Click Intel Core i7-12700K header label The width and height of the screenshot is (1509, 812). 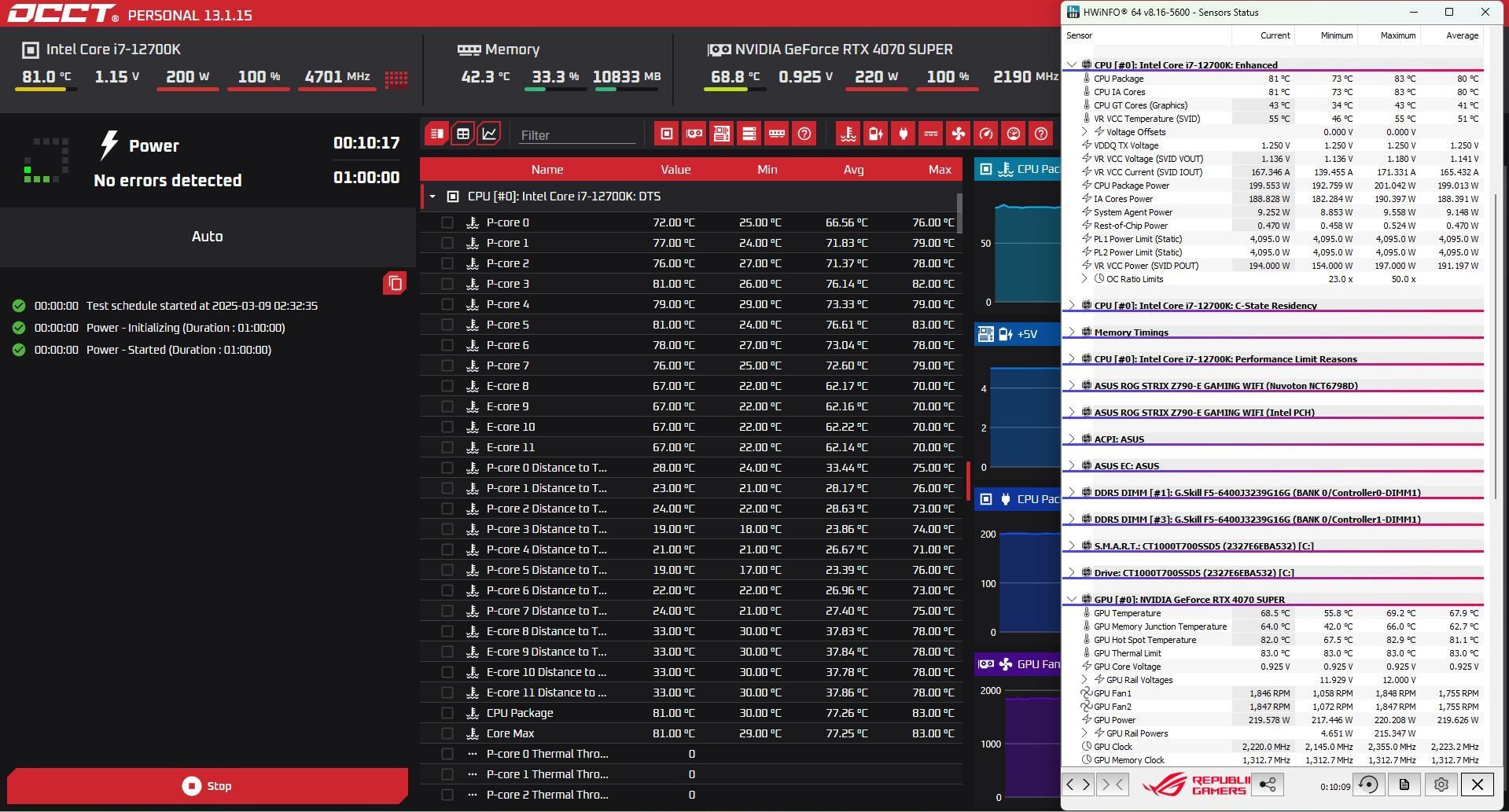click(x=113, y=50)
